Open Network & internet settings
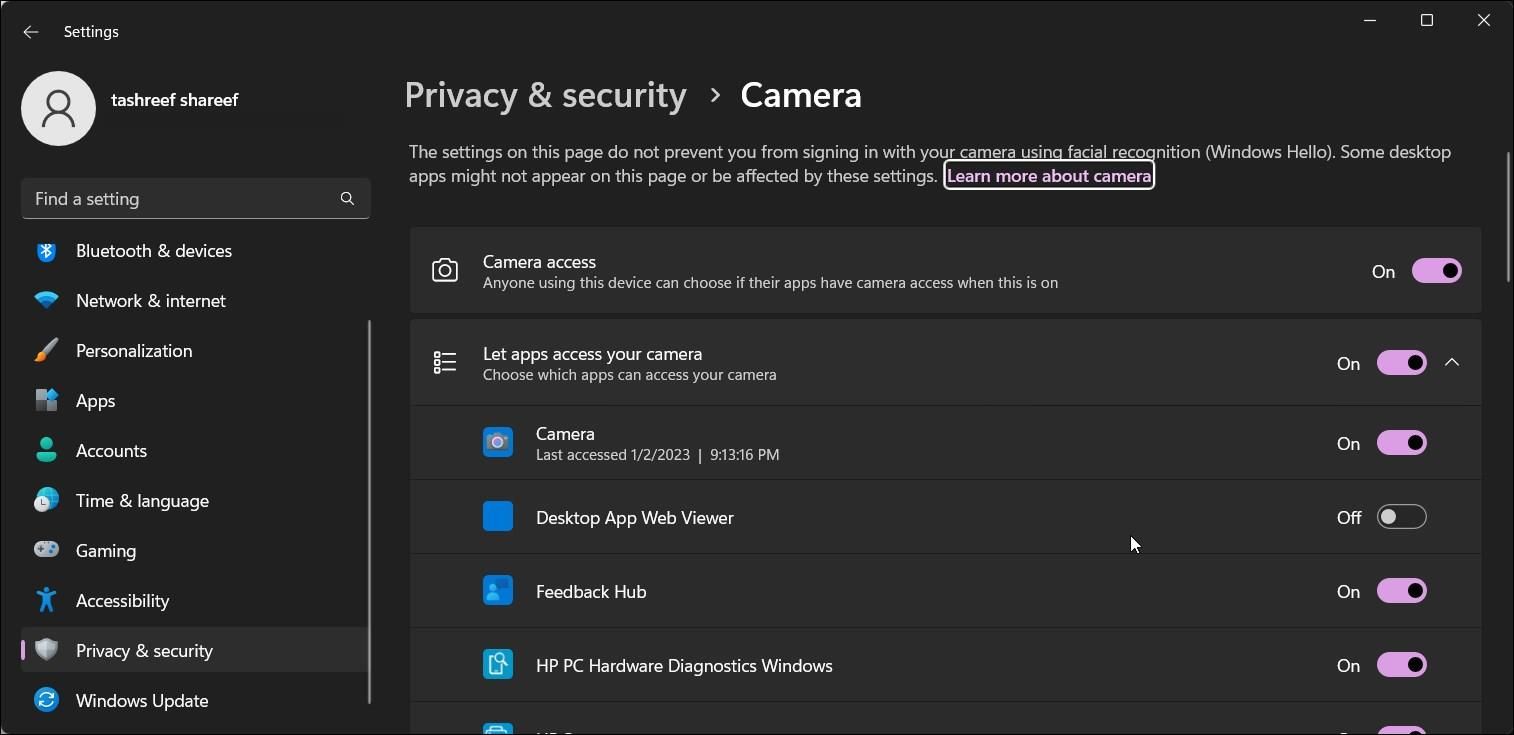 (150, 301)
